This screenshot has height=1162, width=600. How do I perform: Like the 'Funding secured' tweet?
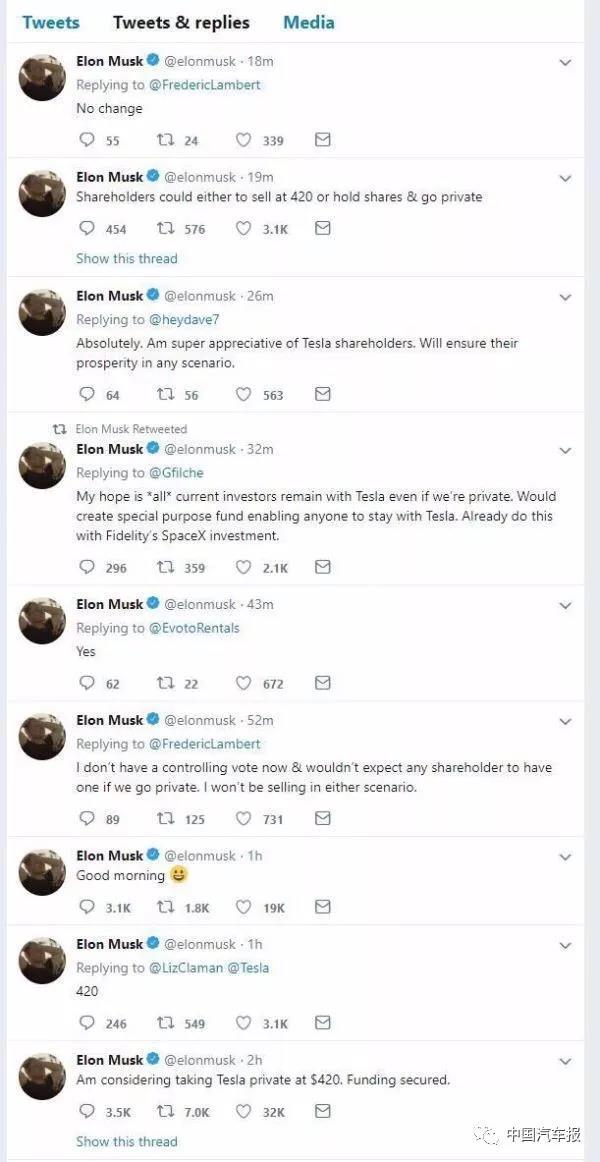pyautogui.click(x=243, y=1111)
